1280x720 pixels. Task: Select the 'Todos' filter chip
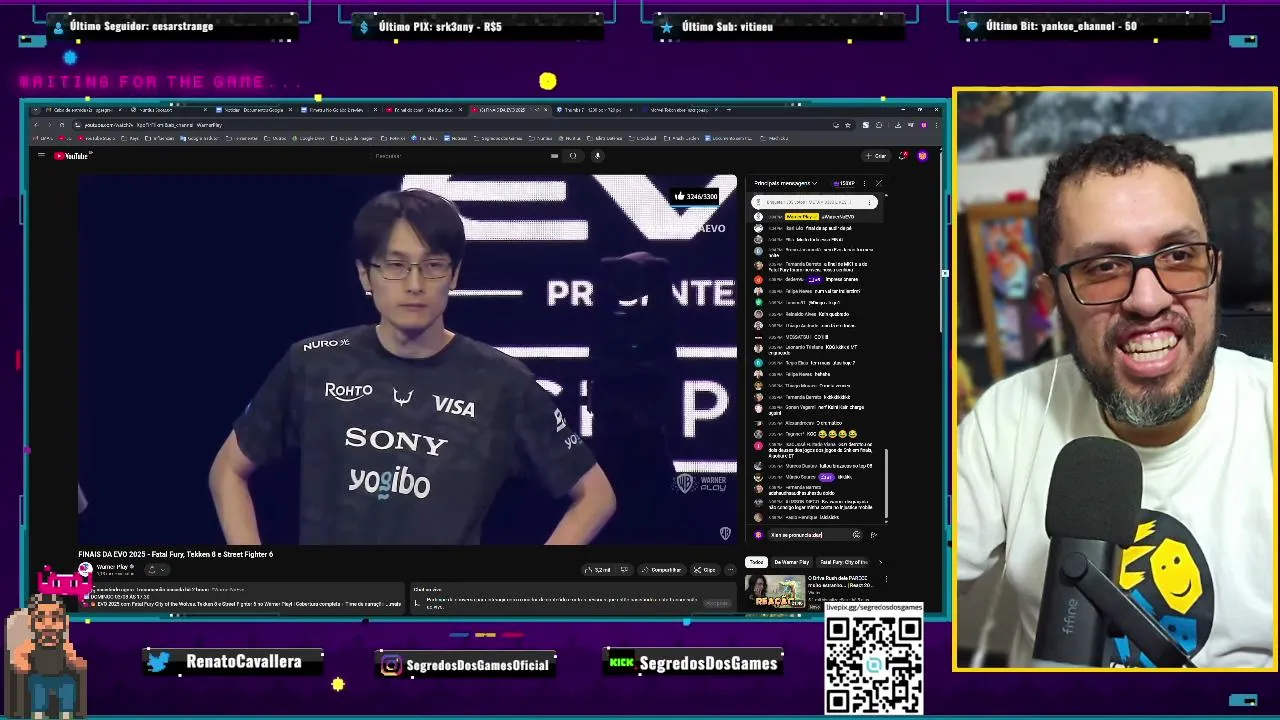(756, 562)
